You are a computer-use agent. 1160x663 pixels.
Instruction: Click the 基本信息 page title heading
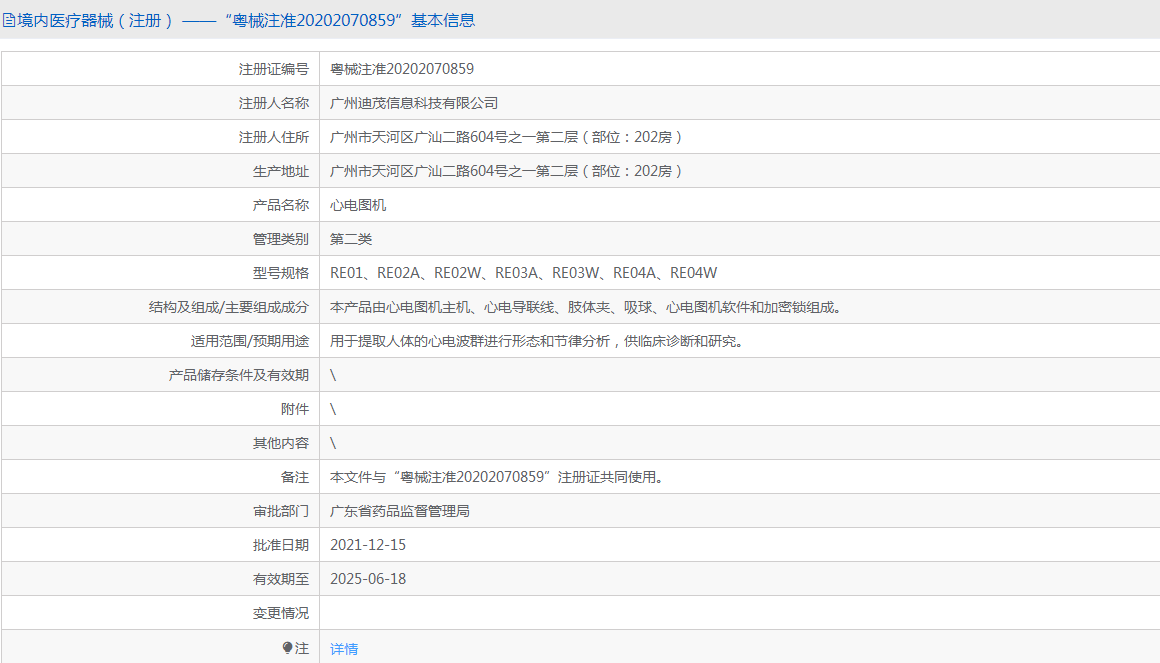point(245,20)
